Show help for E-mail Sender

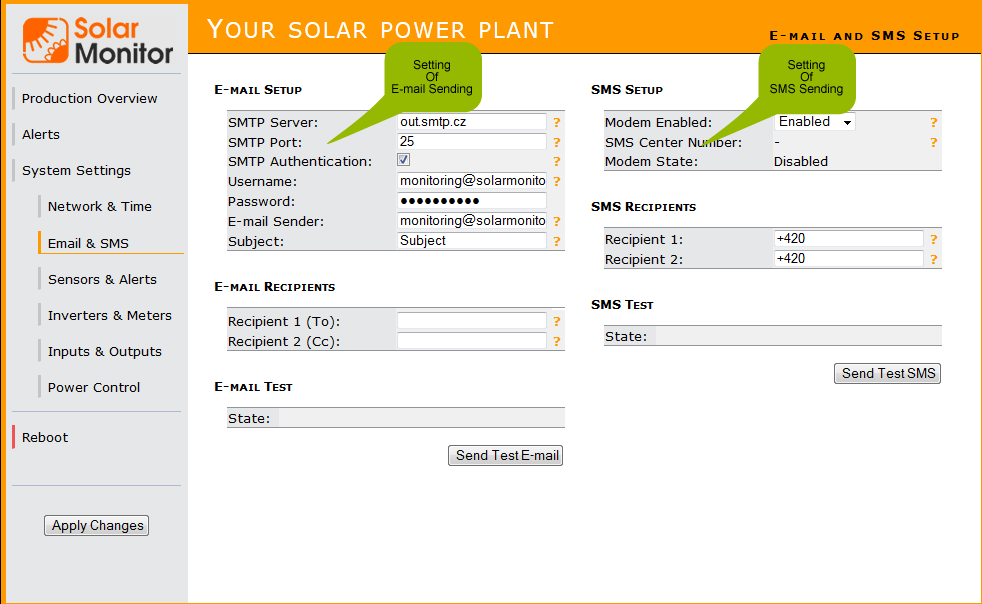(x=557, y=222)
